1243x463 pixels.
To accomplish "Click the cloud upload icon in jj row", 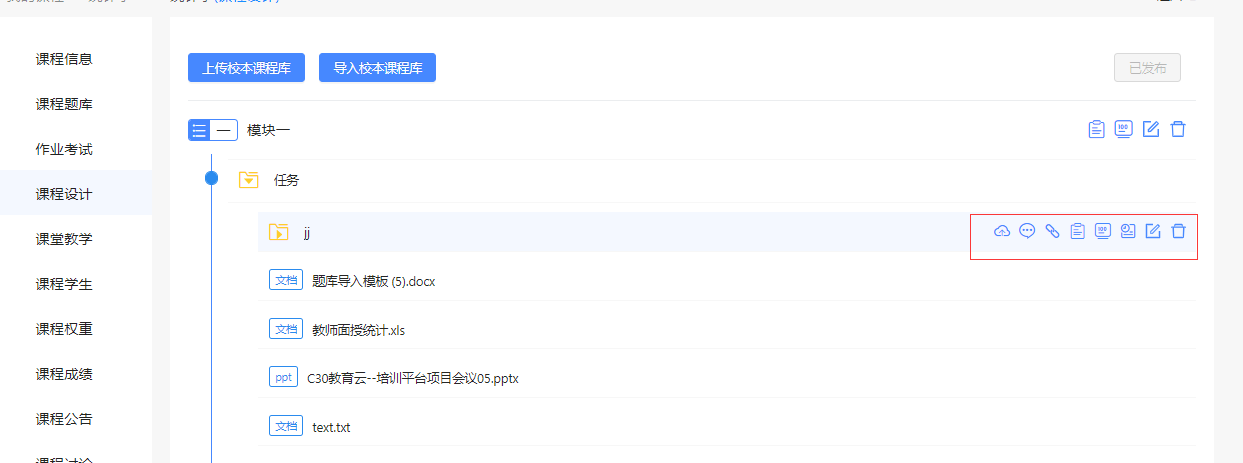I will pos(1001,231).
